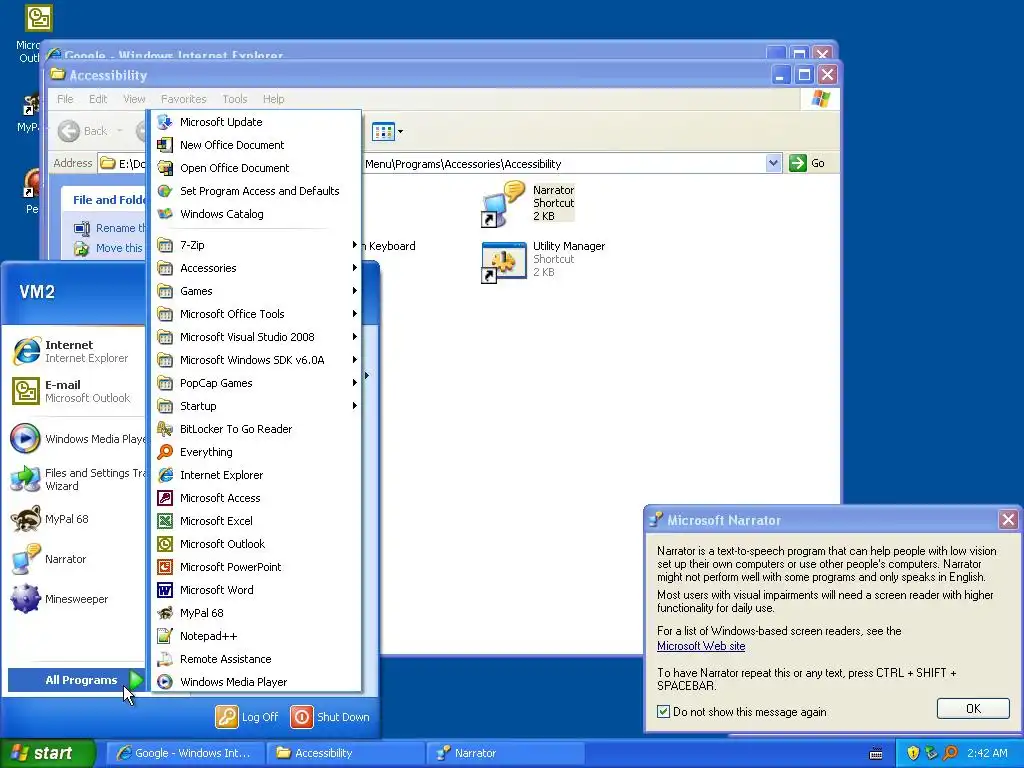This screenshot has height=768, width=1024.
Task: Launch Microsoft Word
Action: (x=256, y=590)
